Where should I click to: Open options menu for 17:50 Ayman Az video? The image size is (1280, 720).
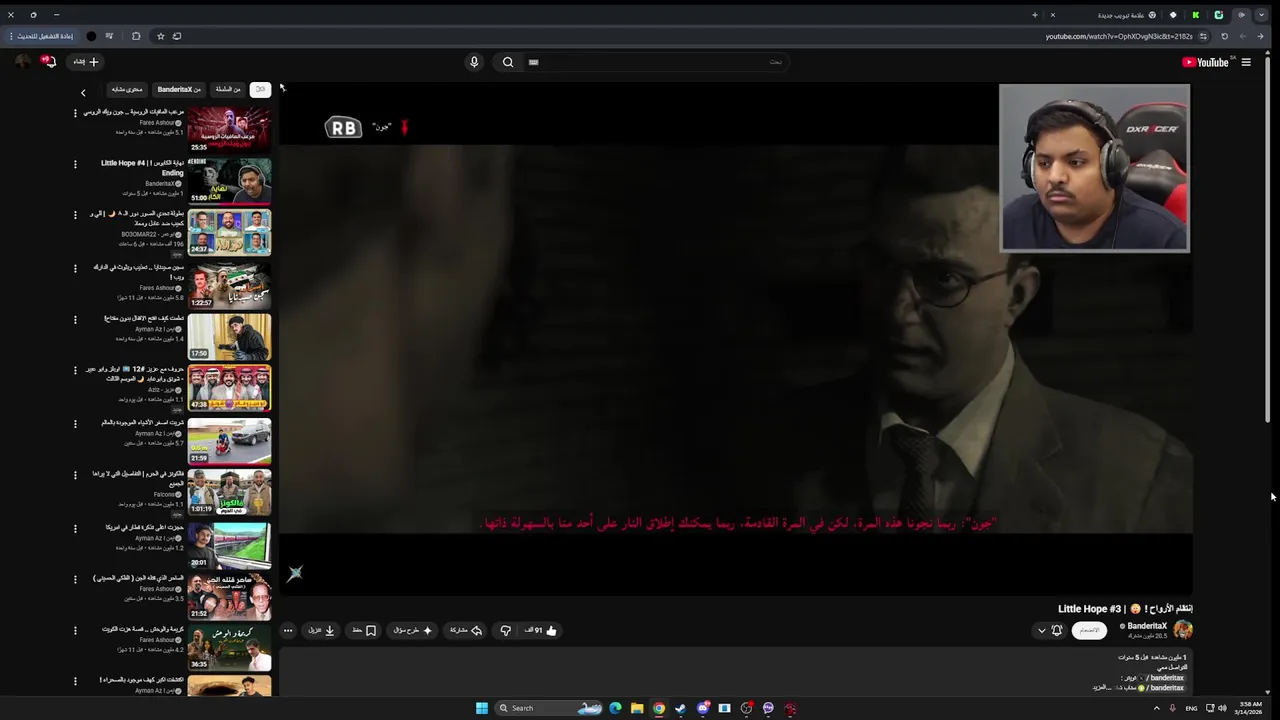pos(75,320)
